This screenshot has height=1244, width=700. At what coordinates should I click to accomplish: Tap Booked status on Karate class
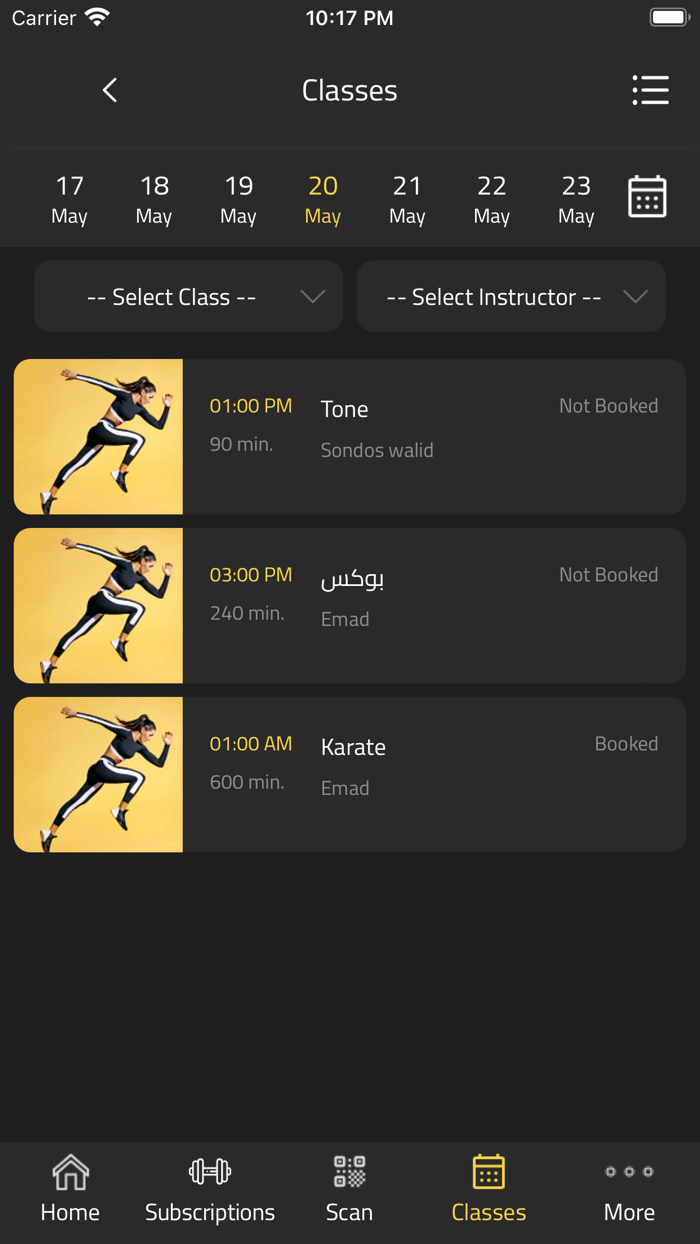coord(626,744)
